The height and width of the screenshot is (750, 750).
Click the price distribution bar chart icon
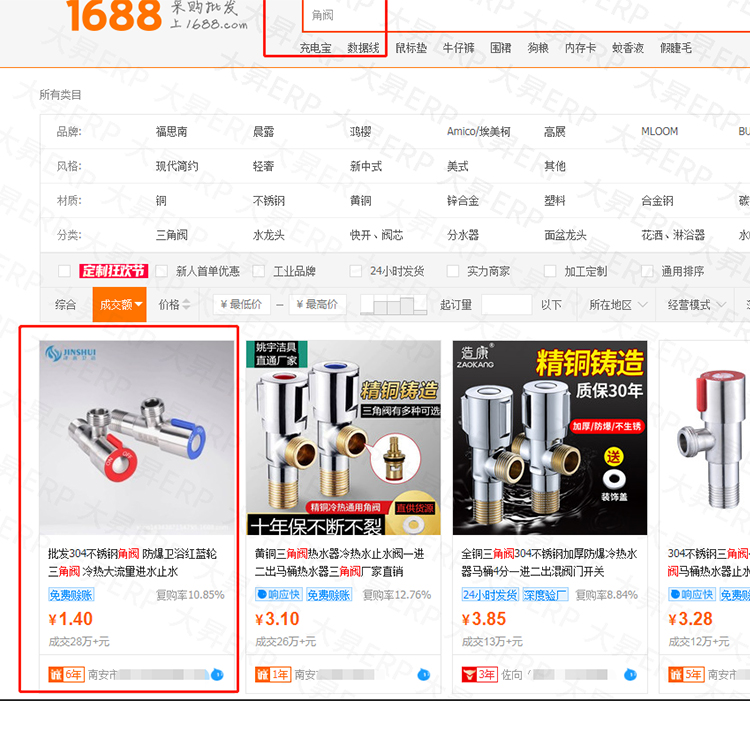tap(393, 305)
